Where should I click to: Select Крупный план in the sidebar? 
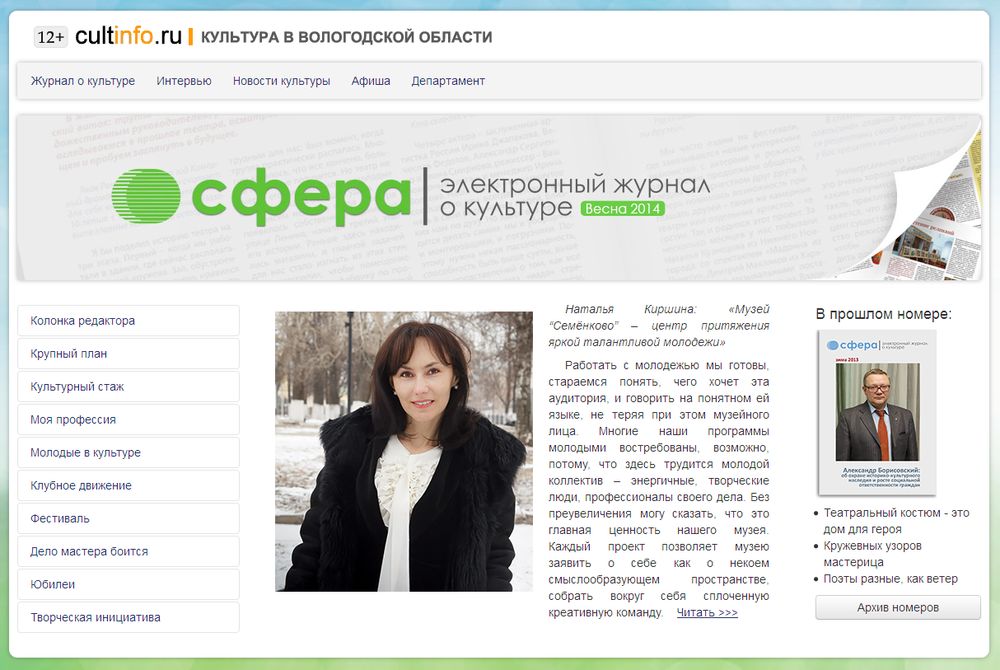click(x=128, y=354)
